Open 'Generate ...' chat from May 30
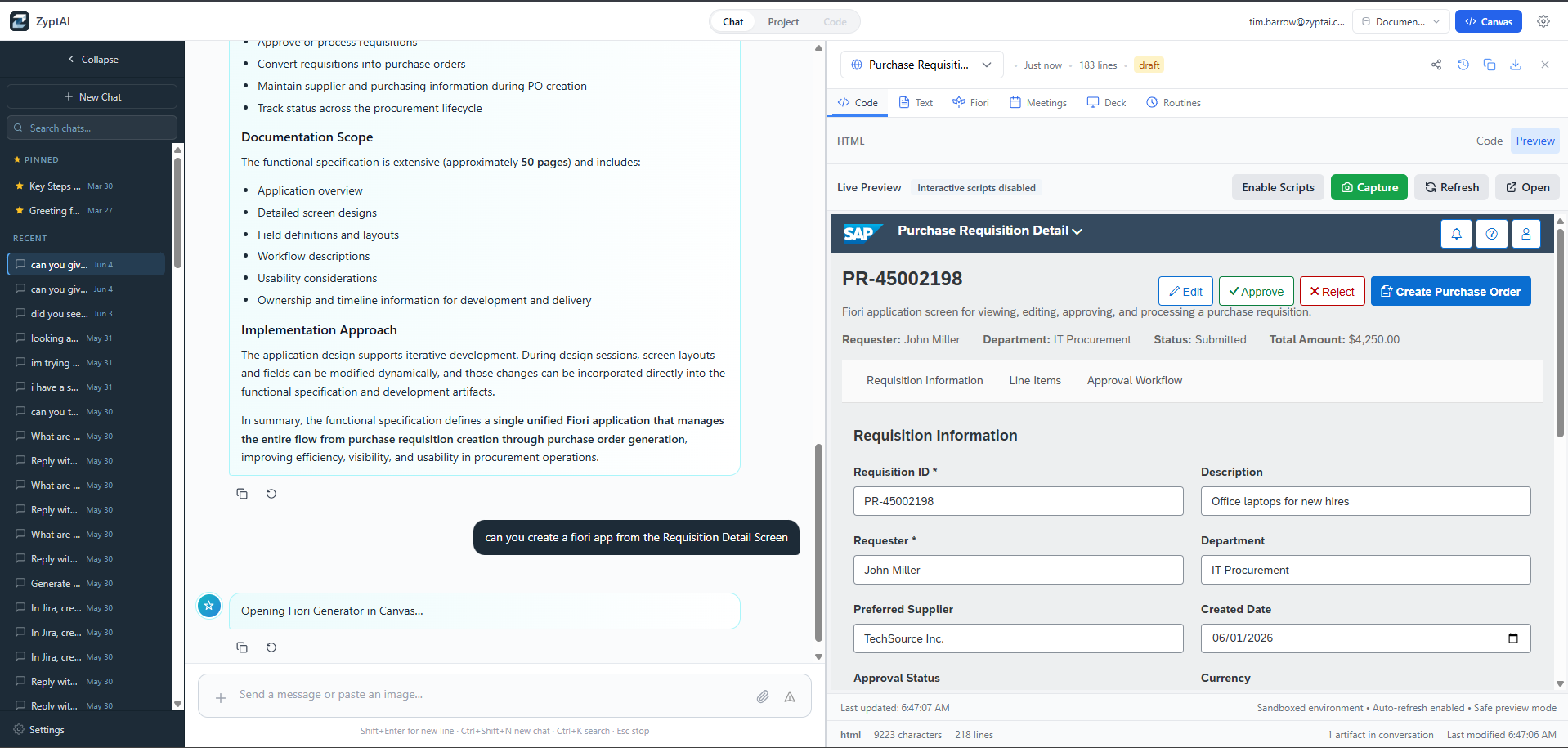1568x748 pixels. click(x=86, y=584)
